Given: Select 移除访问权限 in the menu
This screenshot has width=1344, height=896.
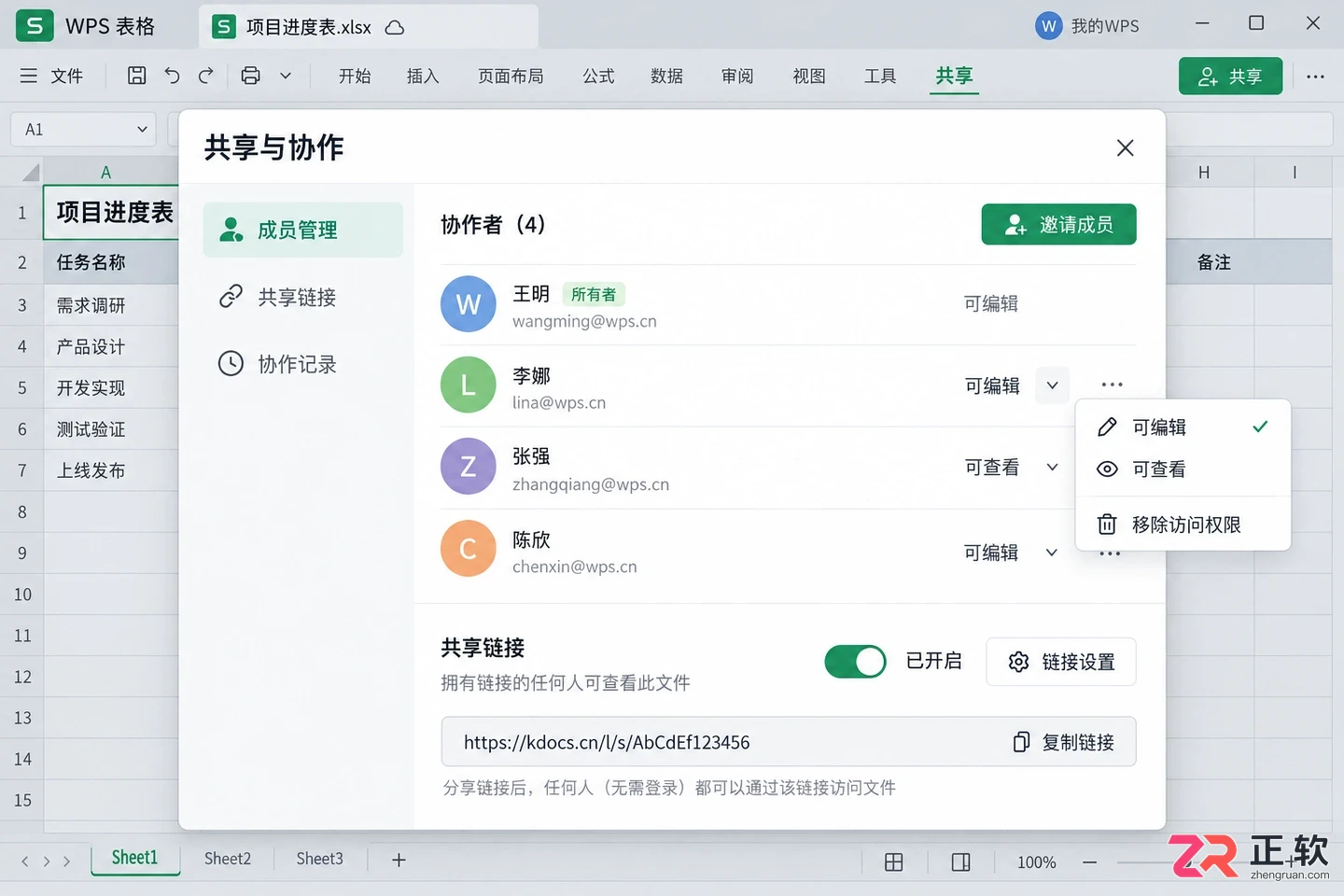Looking at the screenshot, I should (1183, 525).
